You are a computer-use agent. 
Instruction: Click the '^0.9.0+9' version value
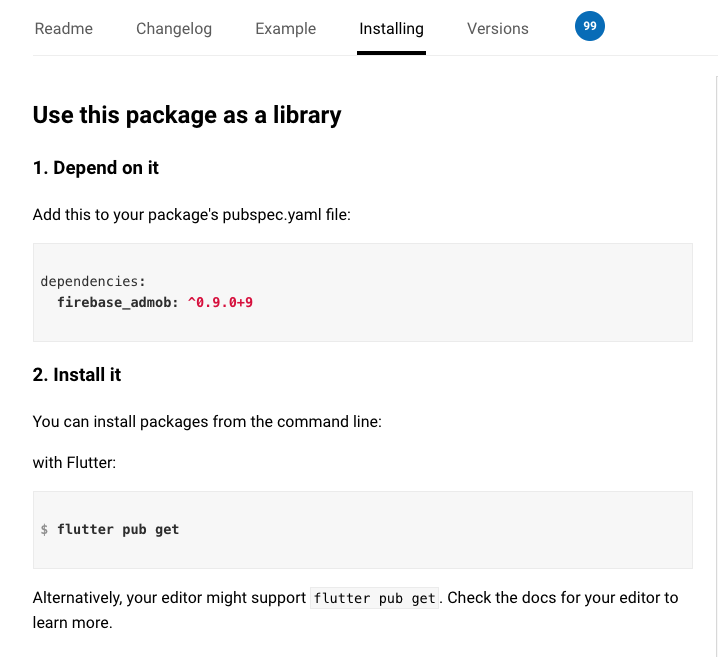tap(220, 302)
